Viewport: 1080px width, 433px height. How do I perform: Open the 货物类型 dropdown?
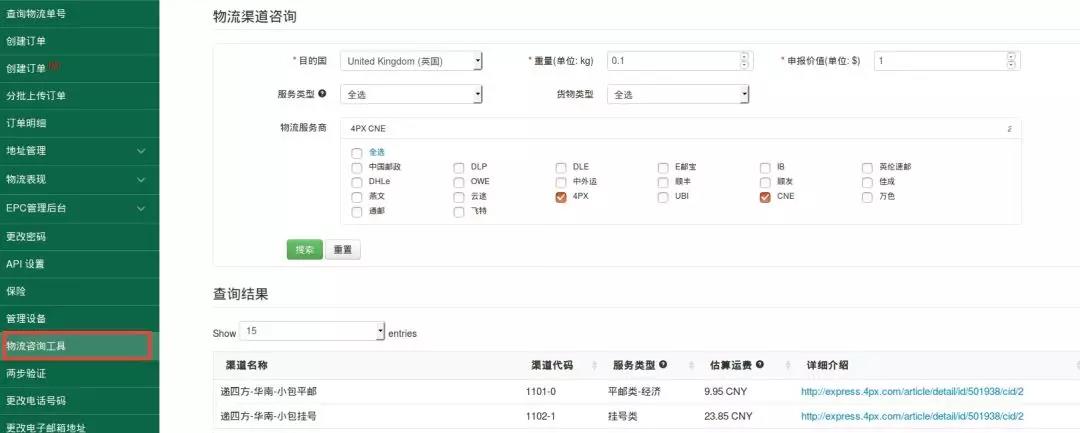coord(677,94)
